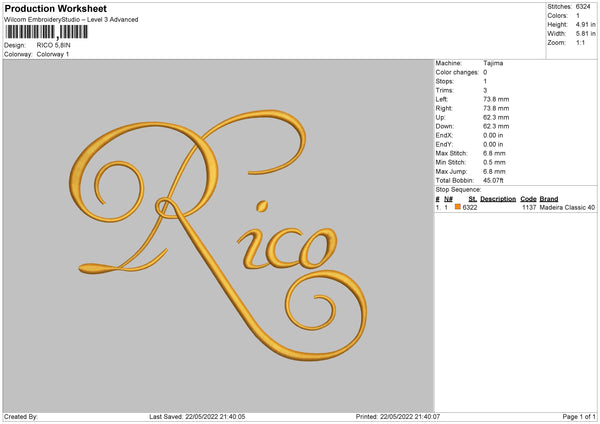Click the orange thread color swatch

tap(458, 207)
